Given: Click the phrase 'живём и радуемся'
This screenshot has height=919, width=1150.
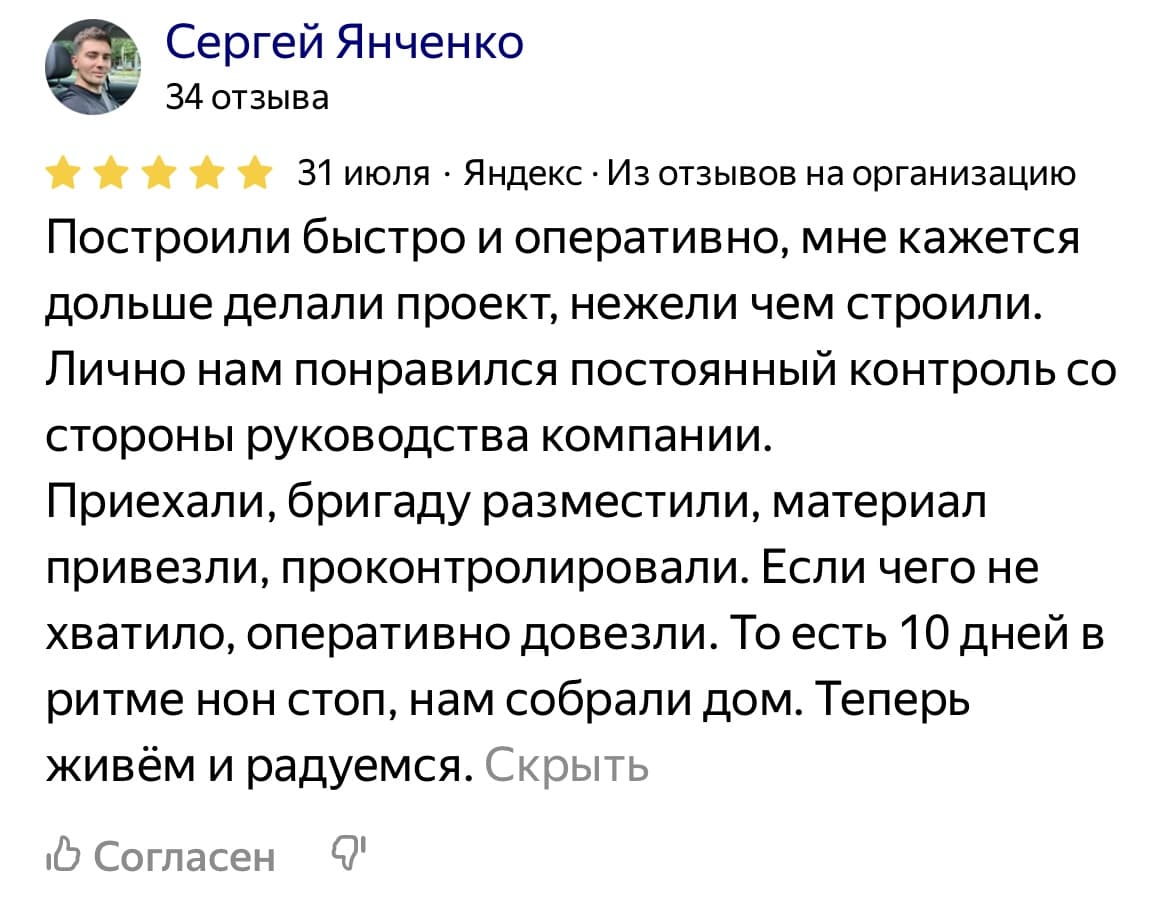Looking at the screenshot, I should [x=259, y=765].
